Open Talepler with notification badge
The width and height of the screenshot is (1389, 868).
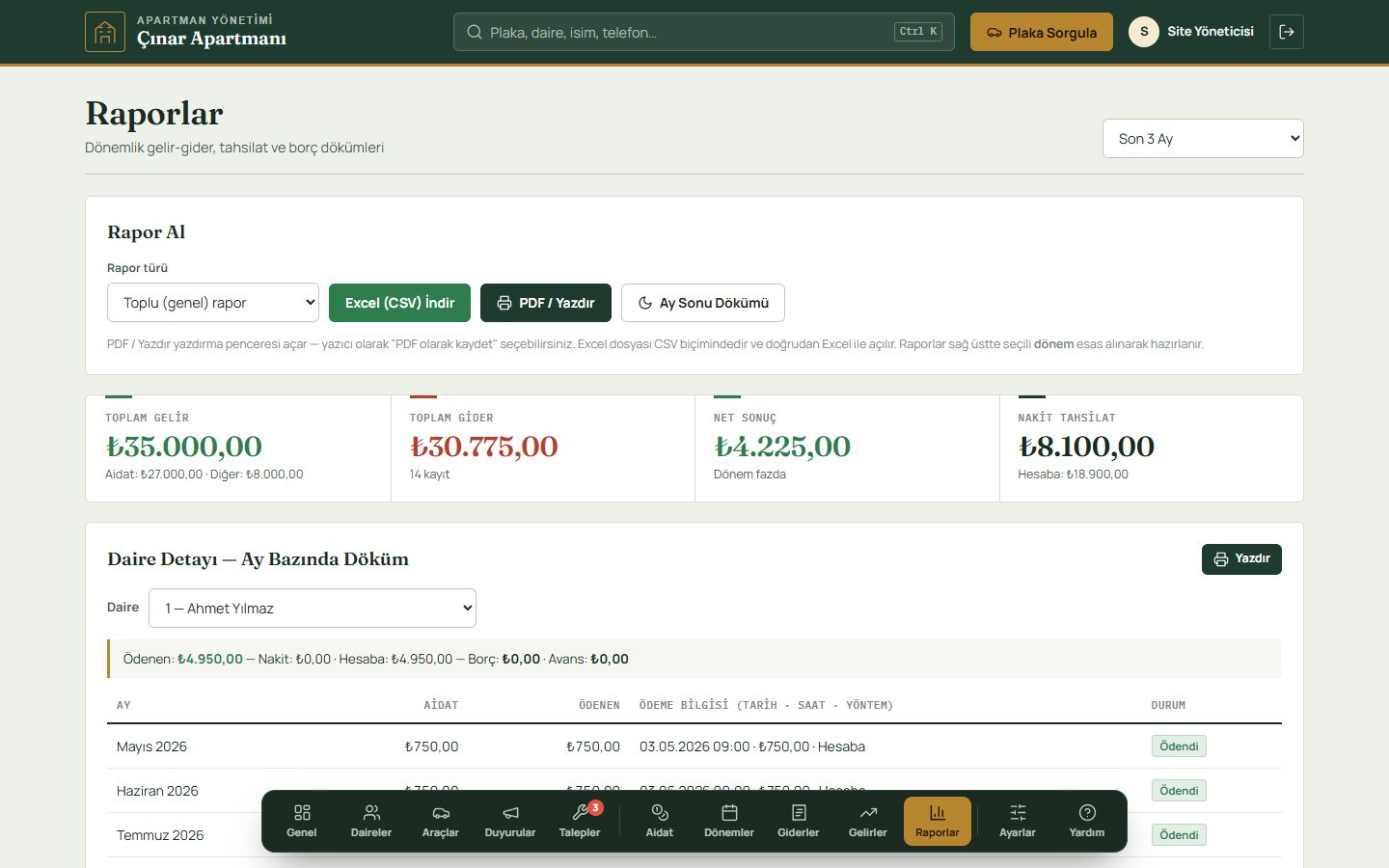[x=580, y=821]
